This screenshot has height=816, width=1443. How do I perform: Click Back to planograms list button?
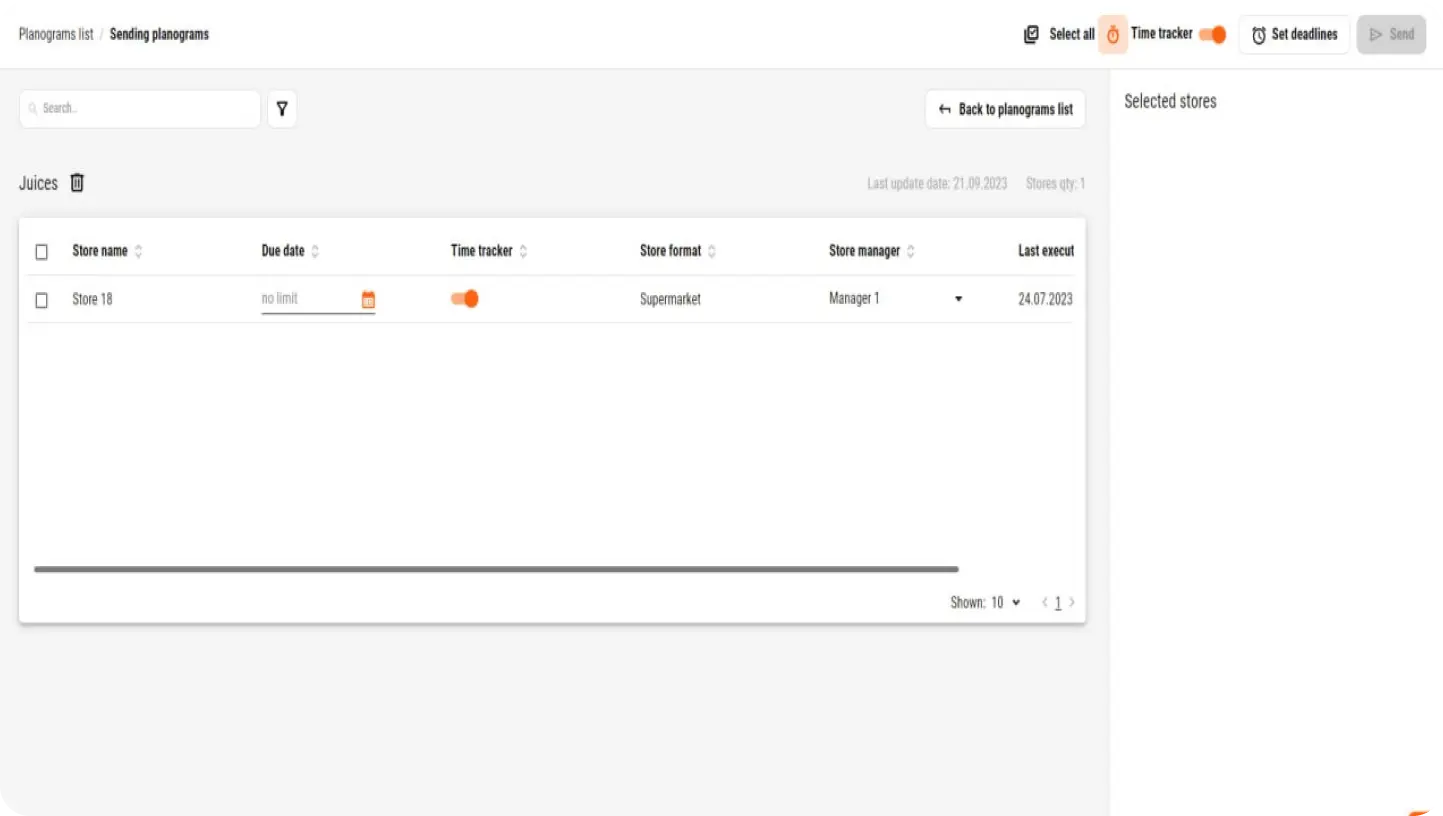1005,109
